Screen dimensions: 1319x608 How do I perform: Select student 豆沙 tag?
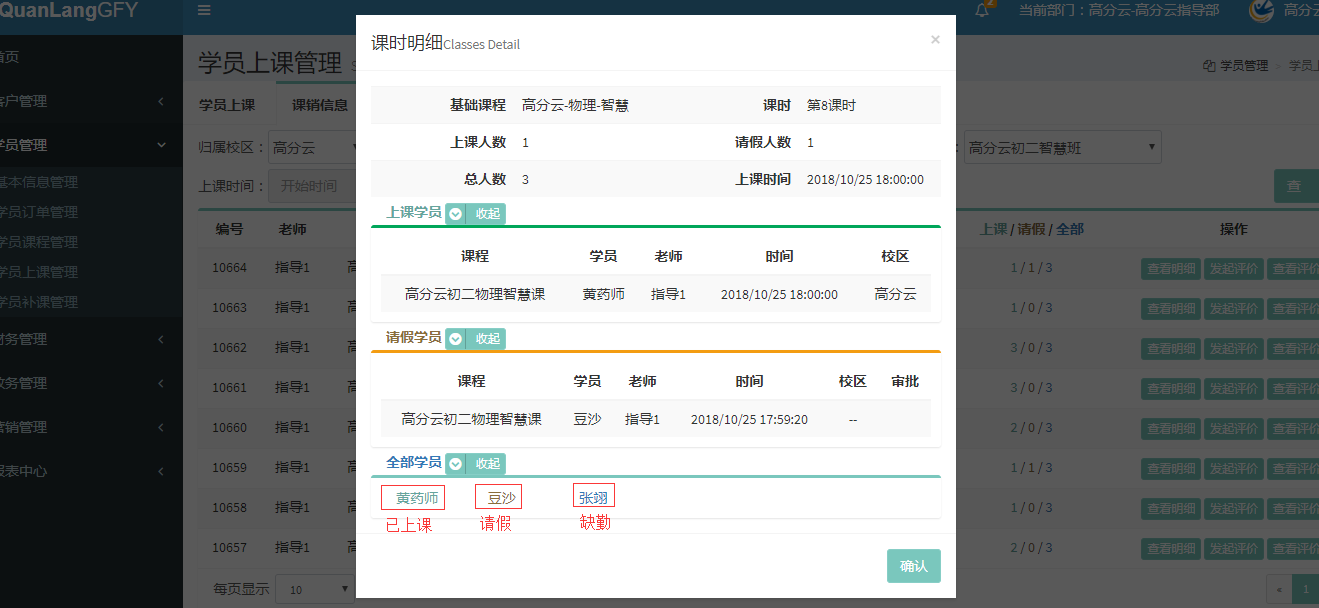(x=500, y=498)
